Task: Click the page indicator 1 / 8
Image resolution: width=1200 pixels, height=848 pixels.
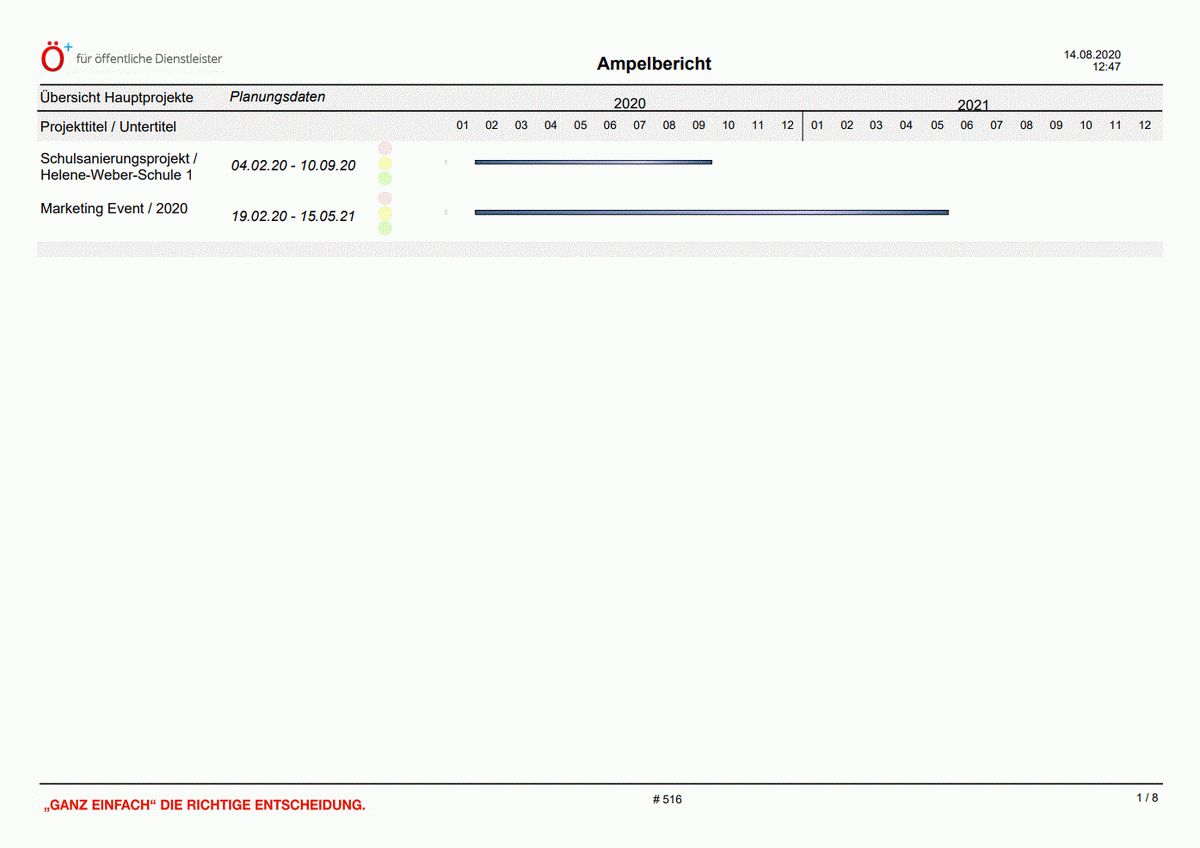Action: tap(1147, 798)
